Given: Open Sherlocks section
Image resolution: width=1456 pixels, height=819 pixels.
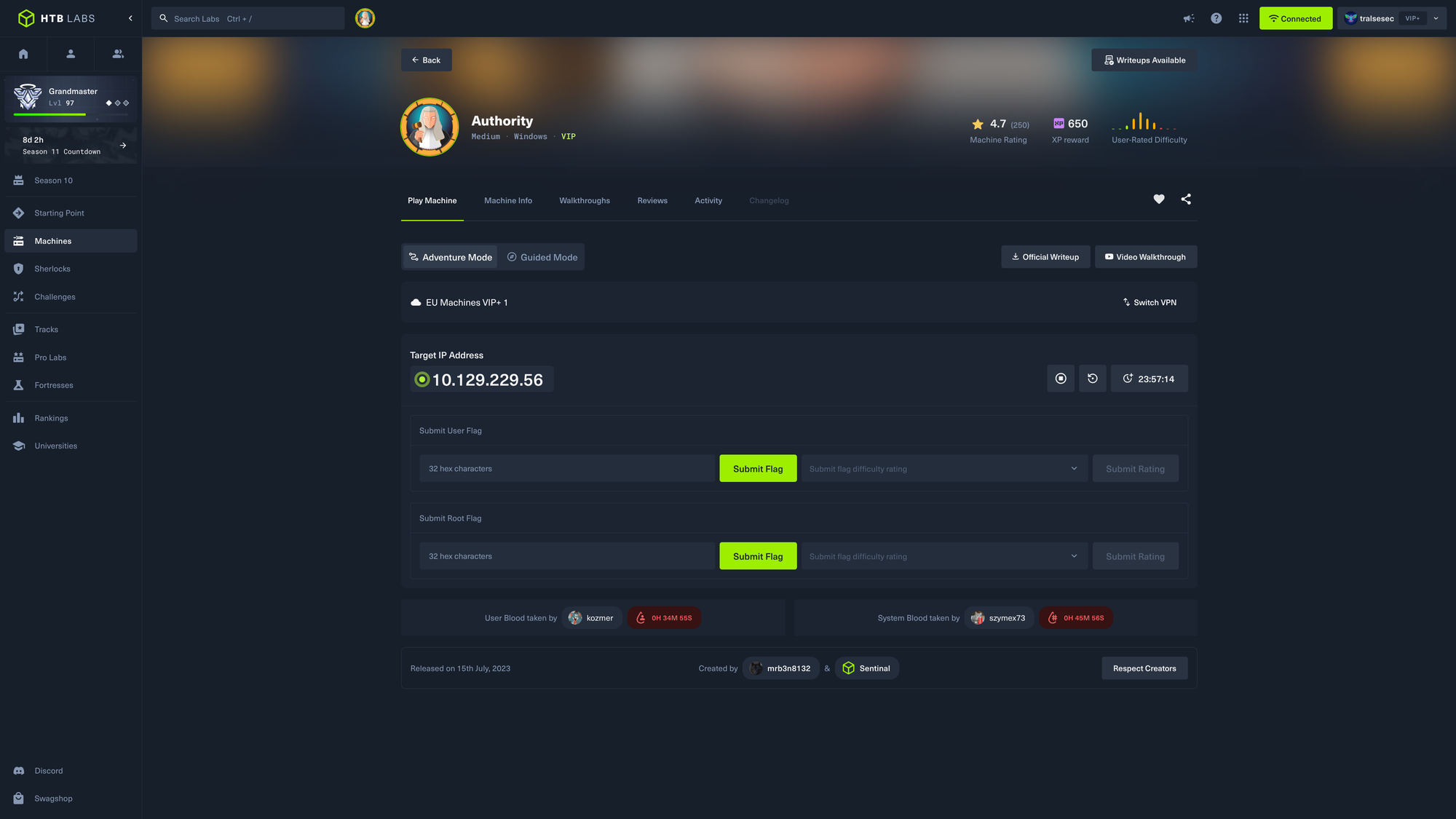Looking at the screenshot, I should pos(71,269).
